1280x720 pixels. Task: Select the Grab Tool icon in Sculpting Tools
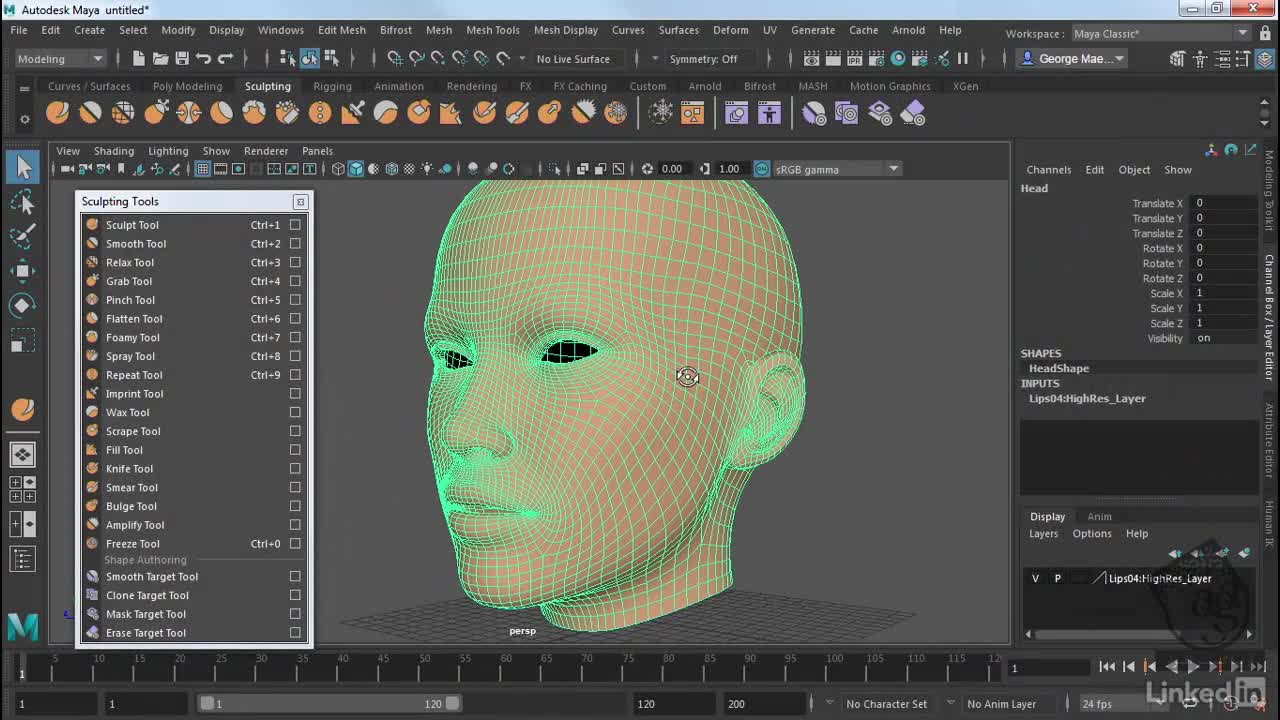coord(93,281)
